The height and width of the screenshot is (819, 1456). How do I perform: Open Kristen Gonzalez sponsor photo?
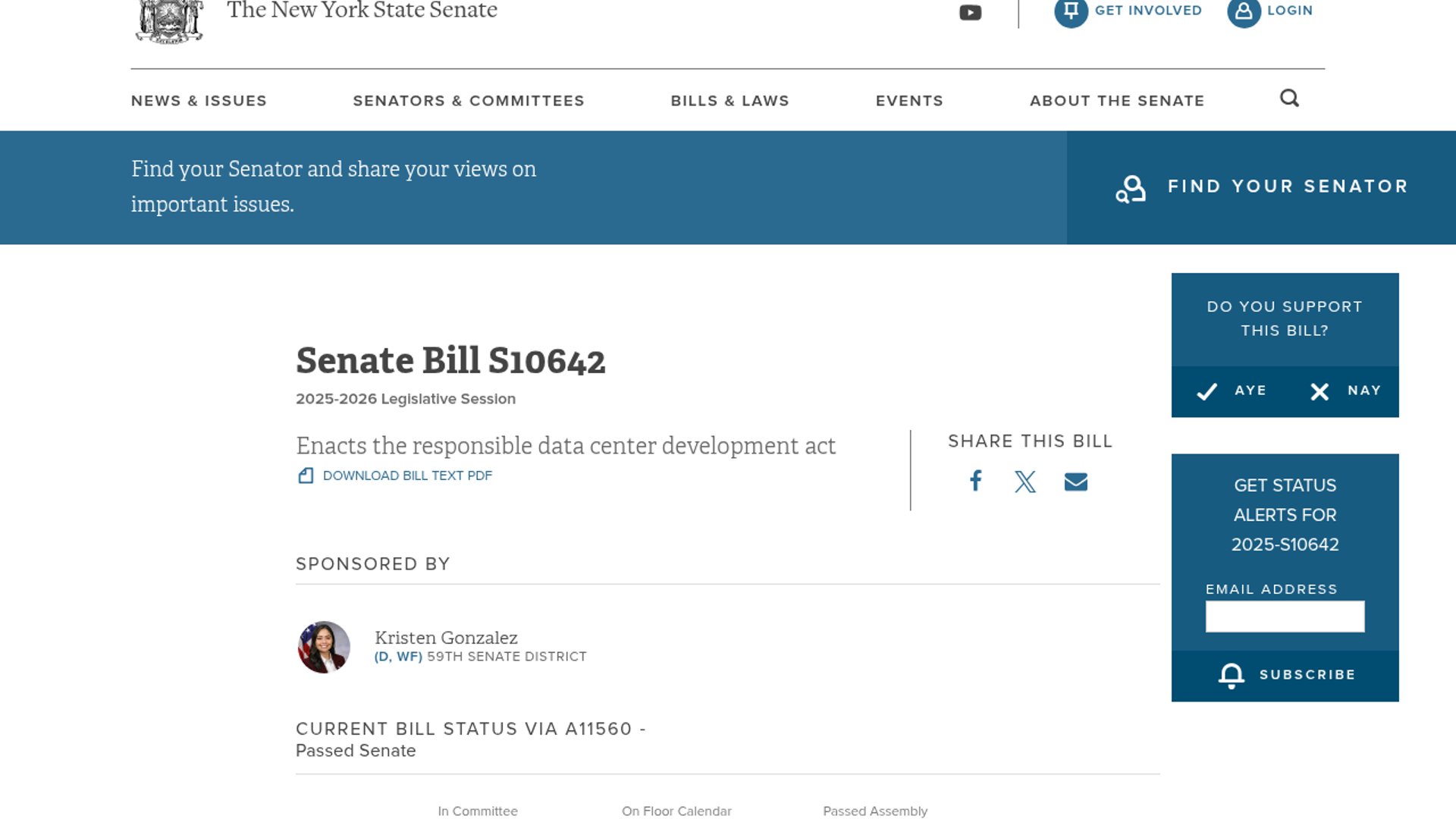coord(324,648)
